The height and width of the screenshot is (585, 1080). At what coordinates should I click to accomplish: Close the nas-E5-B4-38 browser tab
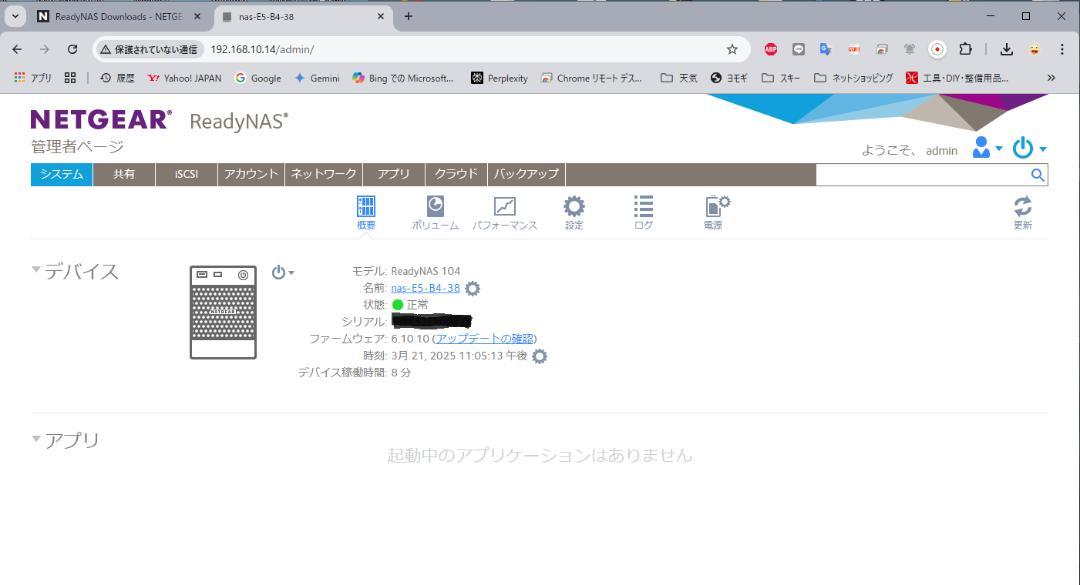(x=380, y=17)
